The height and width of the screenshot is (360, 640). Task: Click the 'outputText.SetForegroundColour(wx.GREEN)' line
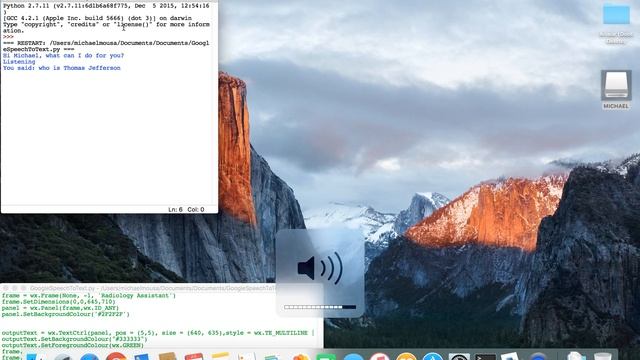tap(73, 345)
